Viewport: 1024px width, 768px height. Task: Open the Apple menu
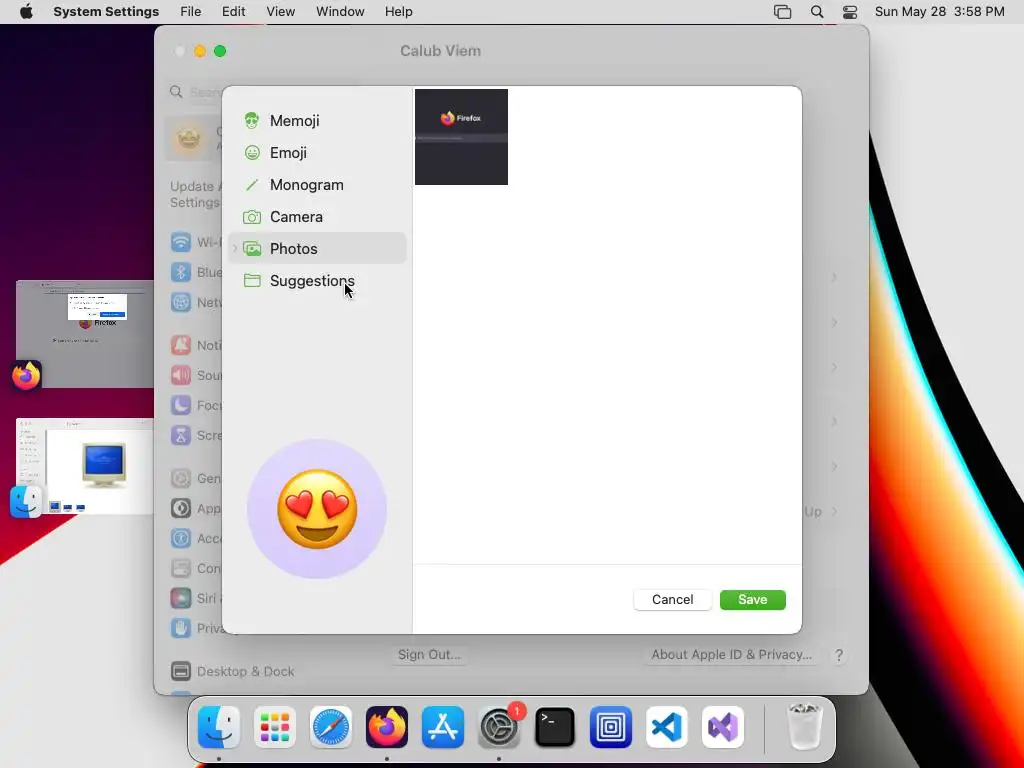(26, 12)
